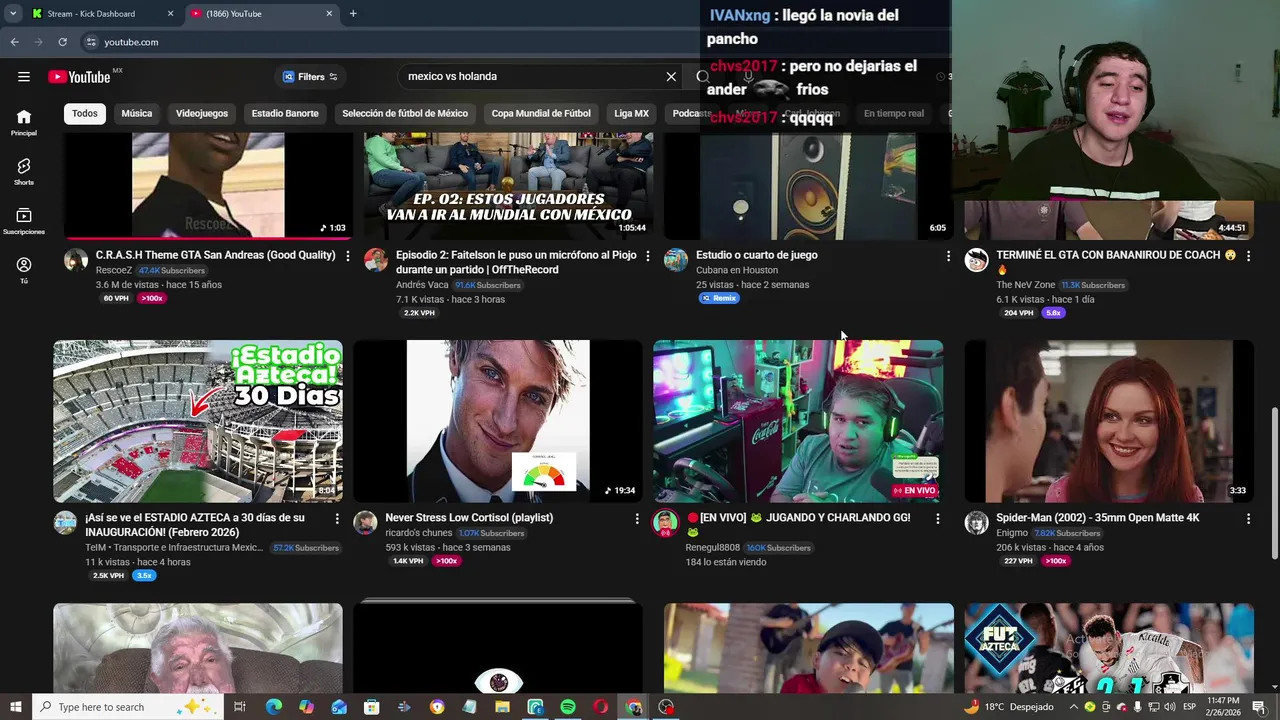Viewport: 1280px width, 720px height.
Task: Select the Liga MX chip
Action: coord(631,113)
